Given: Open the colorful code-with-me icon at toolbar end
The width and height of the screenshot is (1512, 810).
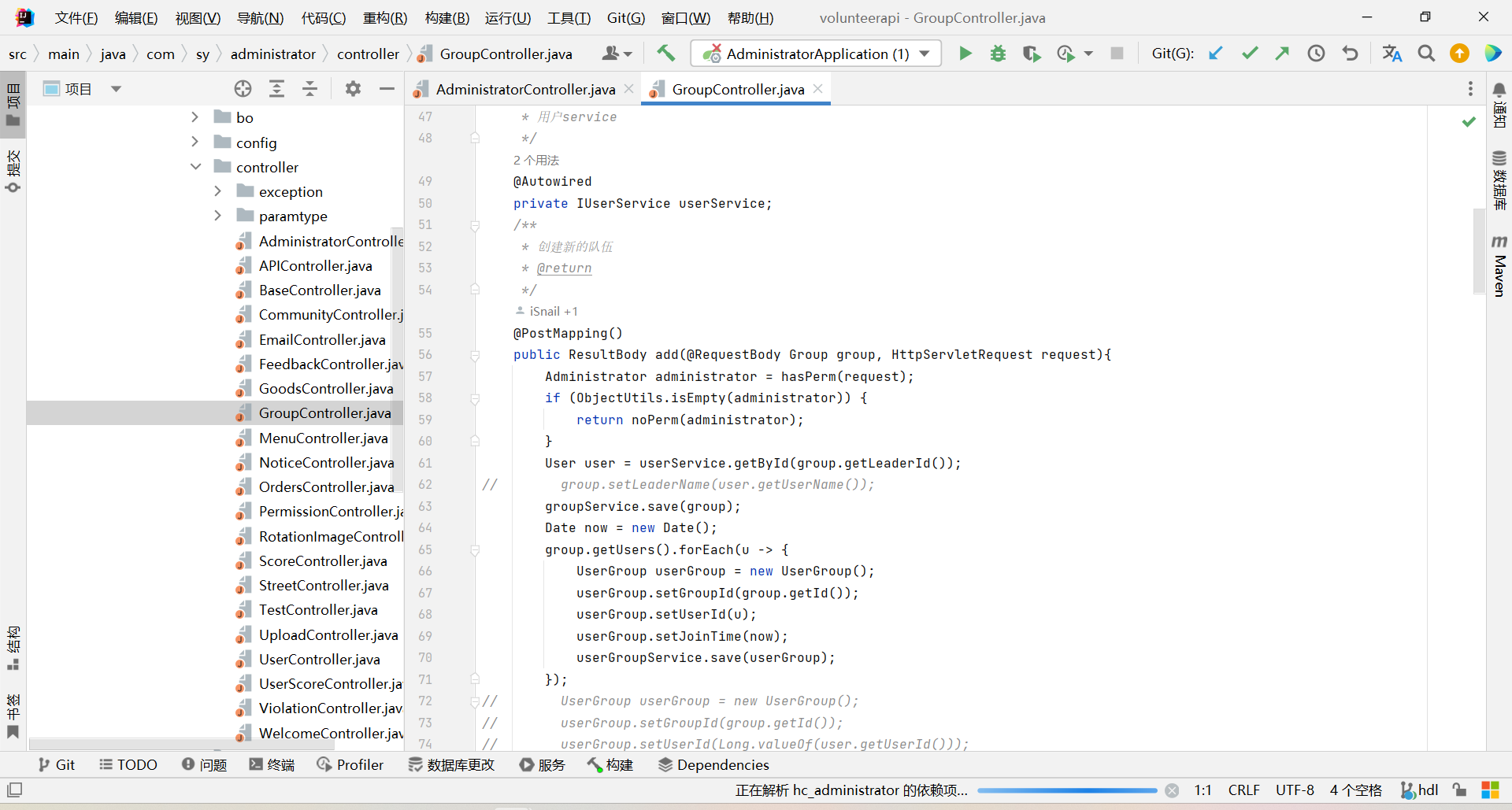Looking at the screenshot, I should tap(1492, 54).
